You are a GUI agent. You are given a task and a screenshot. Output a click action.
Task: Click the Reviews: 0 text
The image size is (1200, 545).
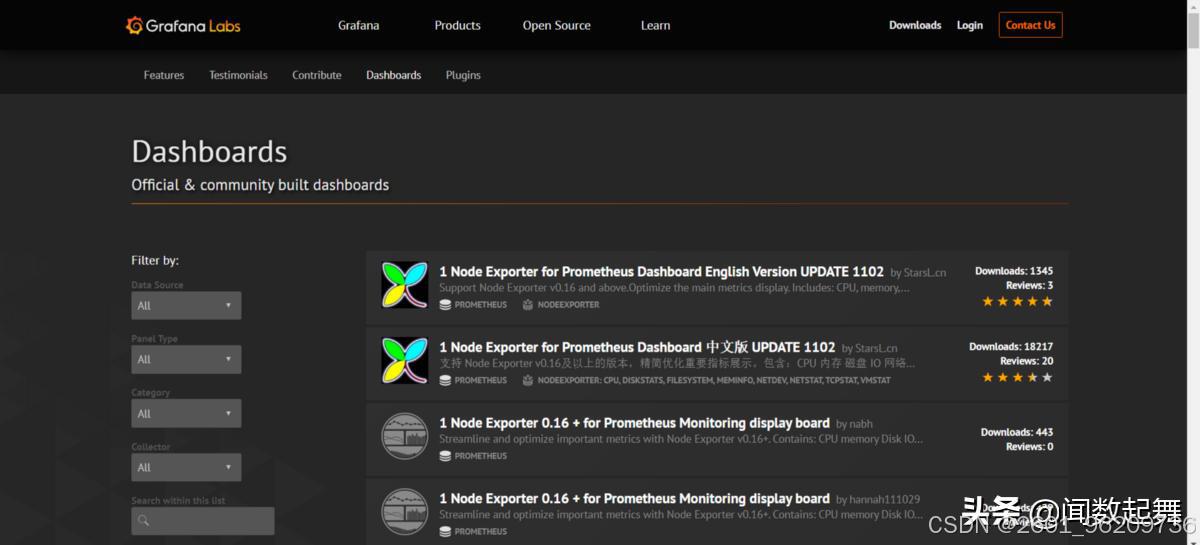point(1029,447)
